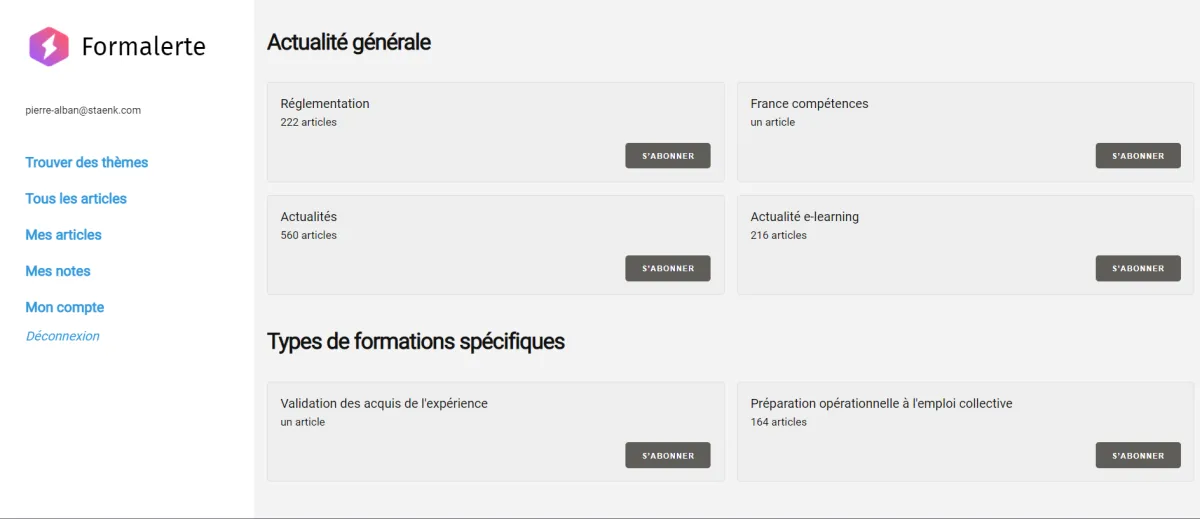Navigate to Mes notes

[x=58, y=271]
